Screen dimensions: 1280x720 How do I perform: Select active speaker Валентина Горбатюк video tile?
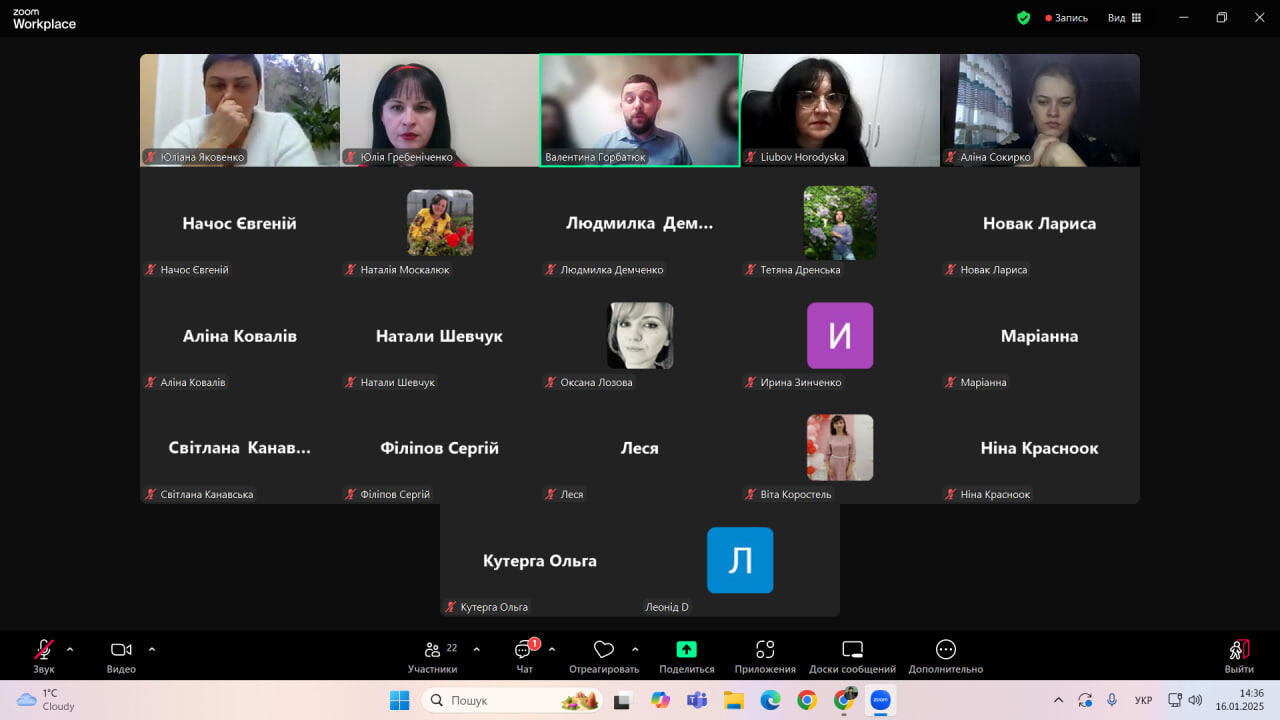coord(640,110)
